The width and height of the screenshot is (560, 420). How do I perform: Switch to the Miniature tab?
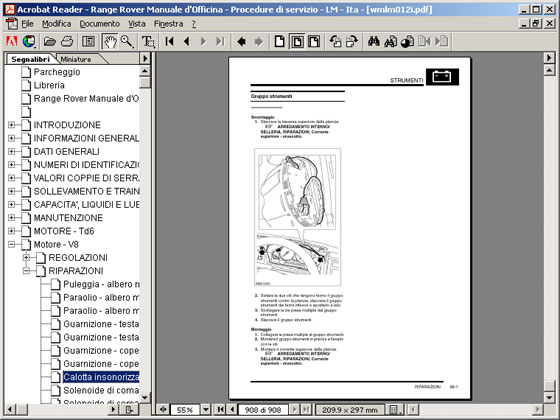tap(76, 59)
